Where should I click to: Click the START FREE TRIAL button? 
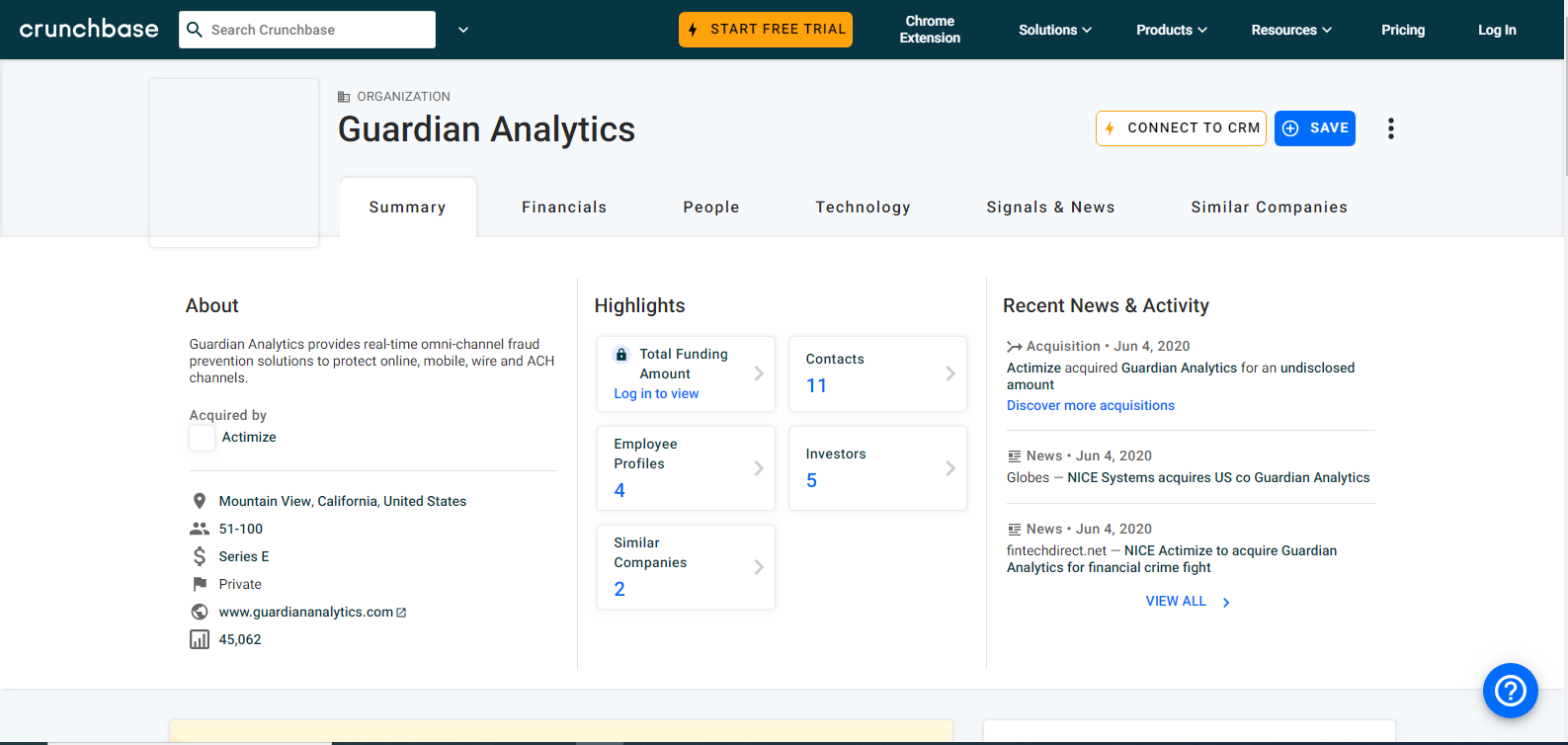(766, 30)
